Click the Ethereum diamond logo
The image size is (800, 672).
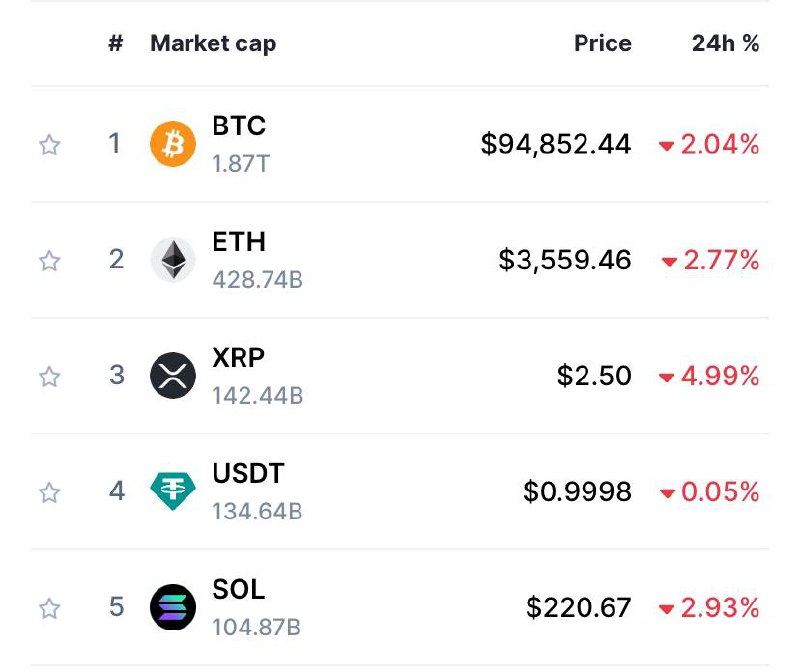tap(172, 260)
